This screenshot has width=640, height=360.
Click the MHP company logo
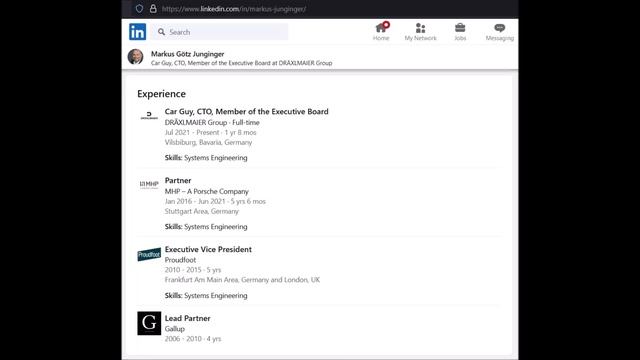click(149, 184)
